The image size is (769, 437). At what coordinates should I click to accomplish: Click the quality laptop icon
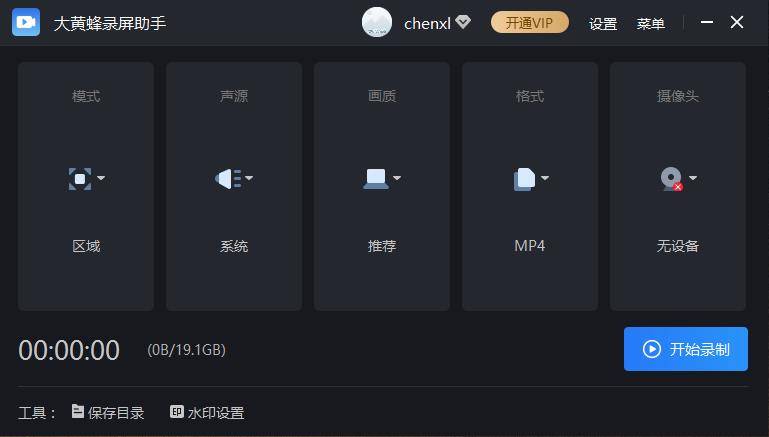coord(375,179)
